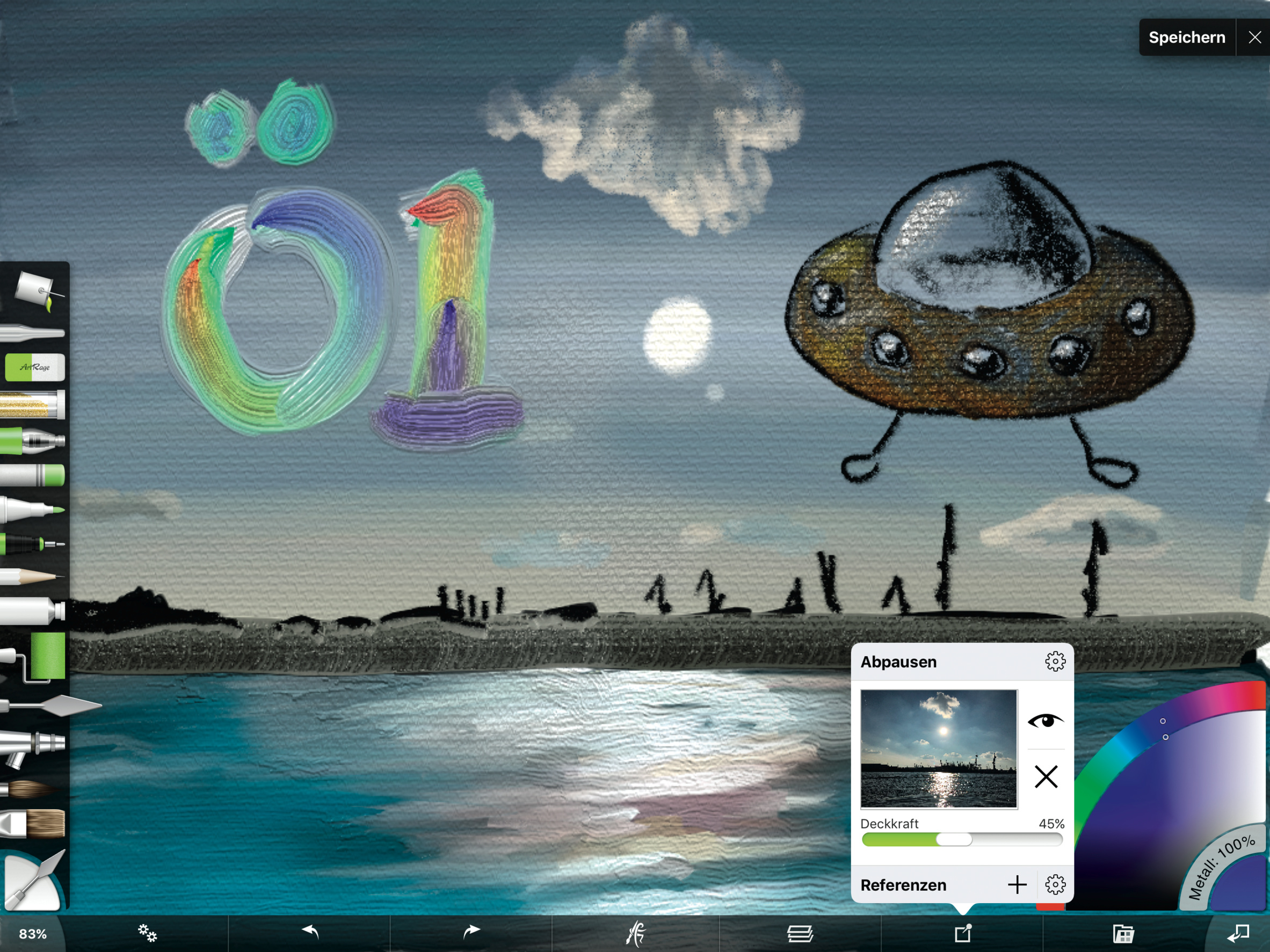Add a new reference image
This screenshot has height=952, width=1270.
(x=1017, y=885)
